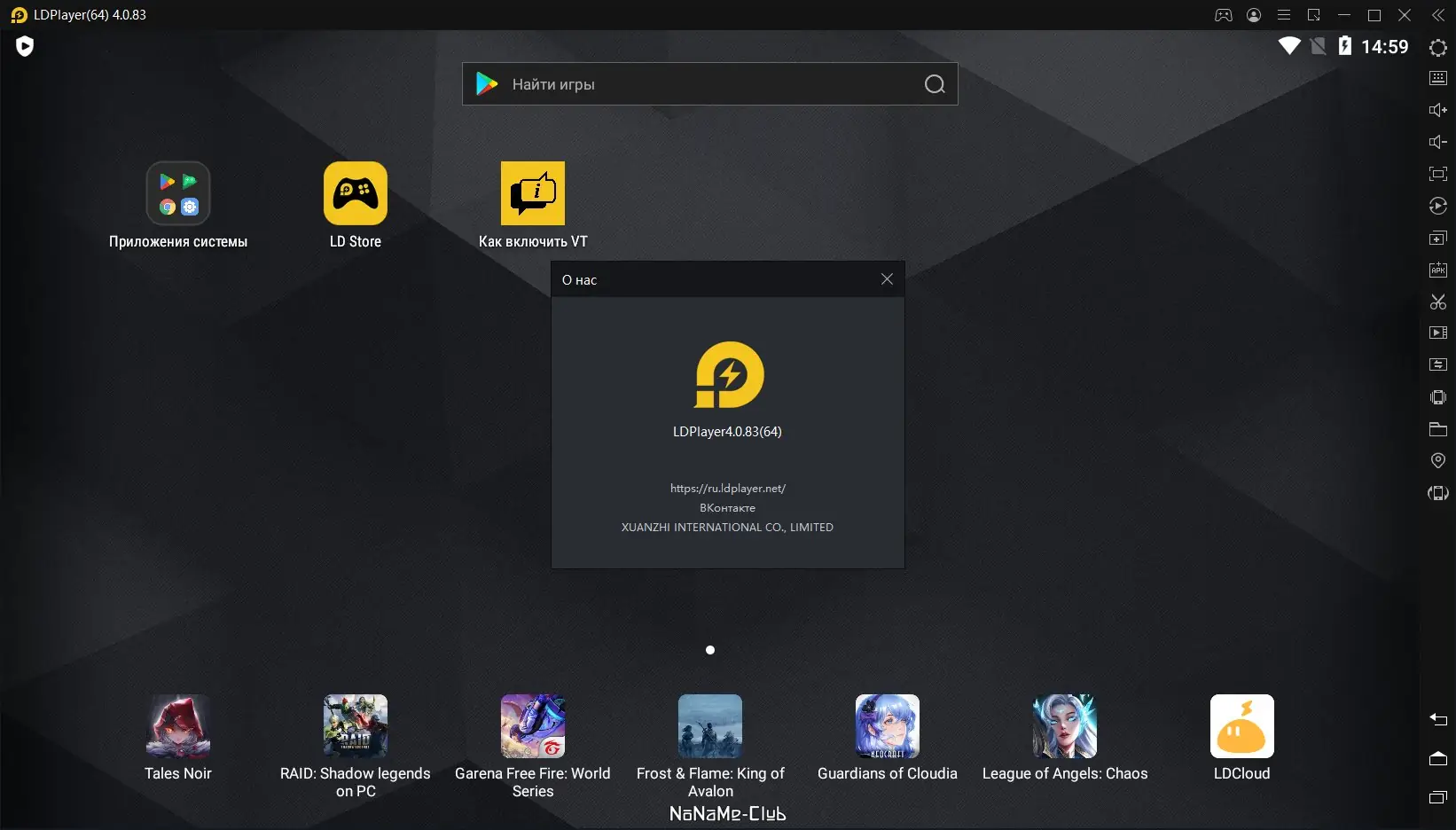Click the magnifier search button
The image size is (1456, 830).
point(935,84)
